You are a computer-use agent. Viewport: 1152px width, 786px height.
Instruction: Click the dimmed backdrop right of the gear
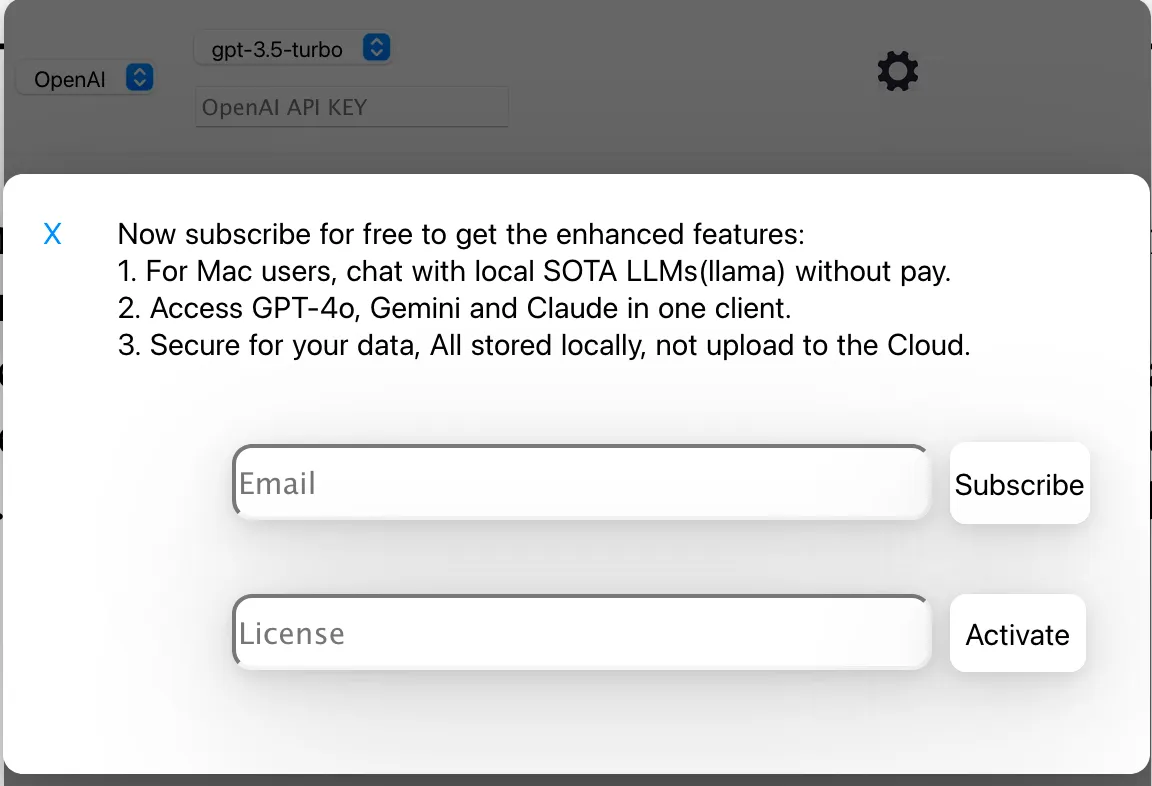(x=1030, y=80)
